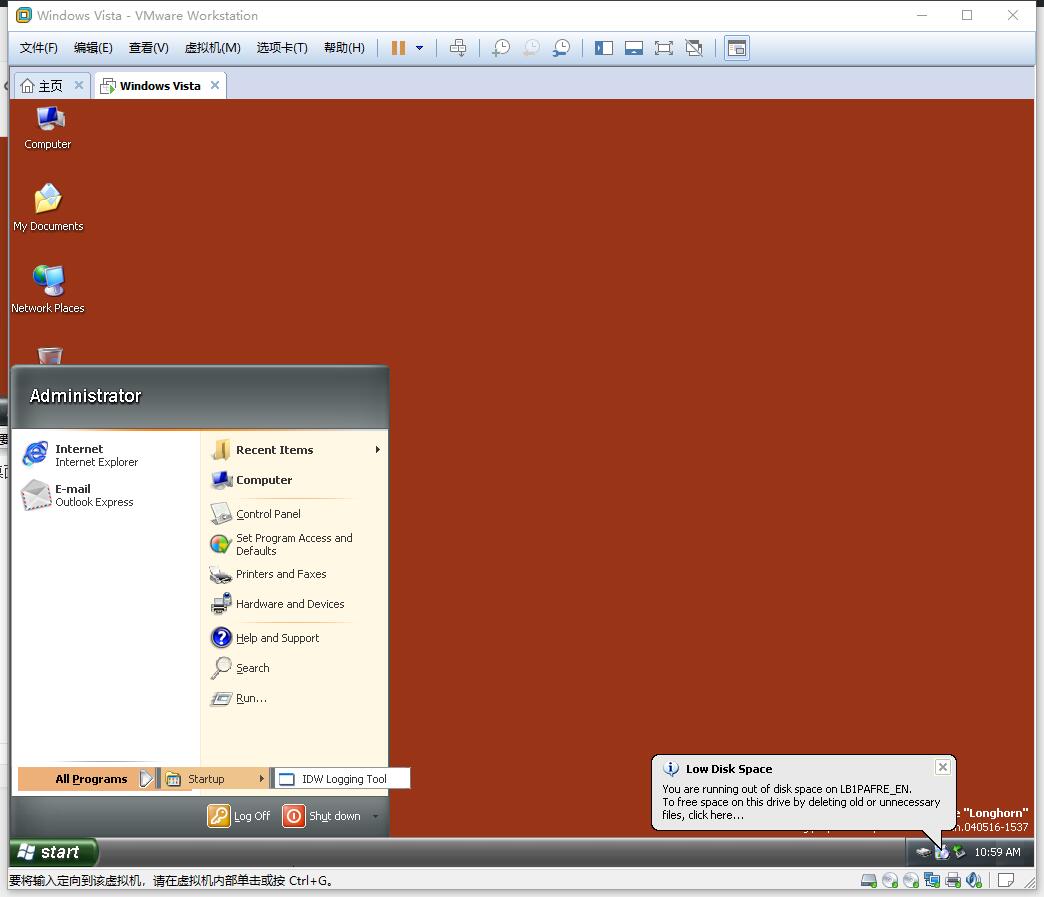Launch IDW Logging Tool
The image size is (1044, 897).
(341, 778)
